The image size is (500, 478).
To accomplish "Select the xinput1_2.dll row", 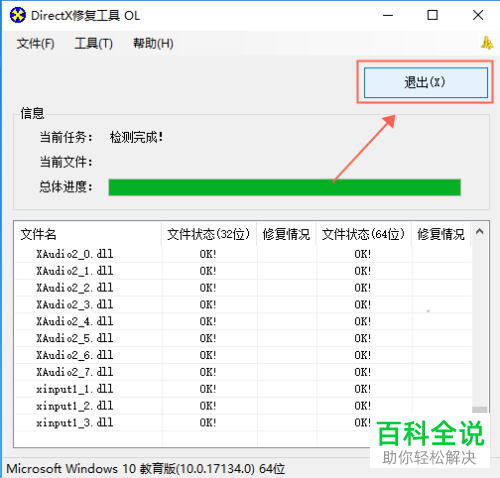I will tap(243, 406).
